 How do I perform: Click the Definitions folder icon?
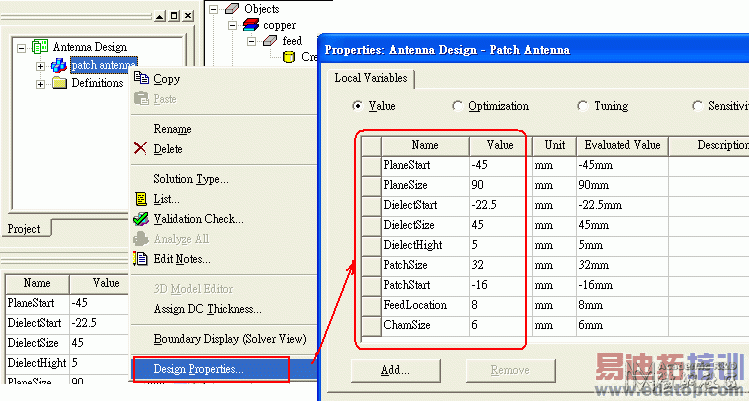point(59,83)
